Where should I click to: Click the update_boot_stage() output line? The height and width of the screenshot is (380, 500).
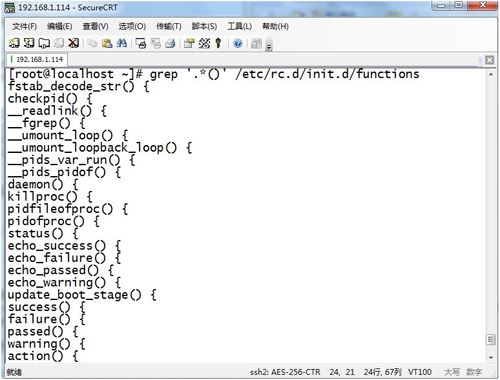click(x=82, y=295)
